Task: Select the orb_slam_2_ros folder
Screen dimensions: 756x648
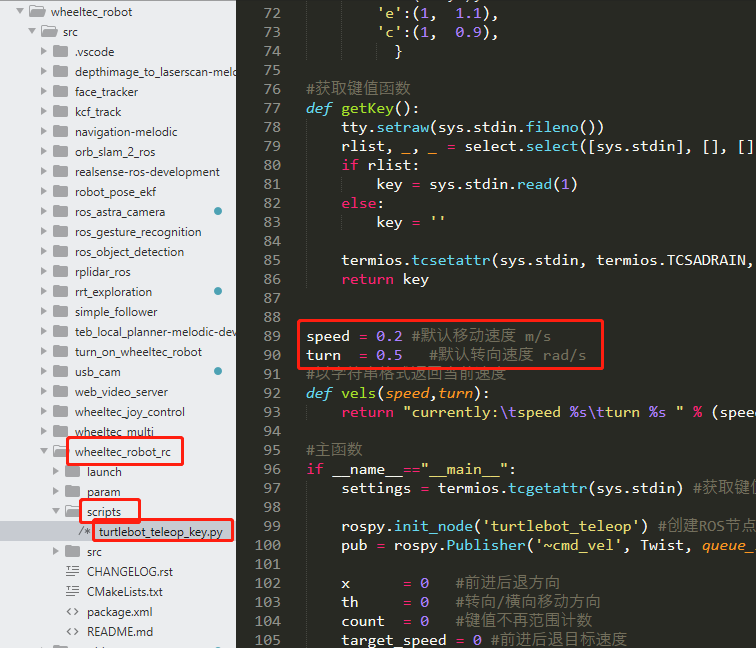Action: pos(115,152)
